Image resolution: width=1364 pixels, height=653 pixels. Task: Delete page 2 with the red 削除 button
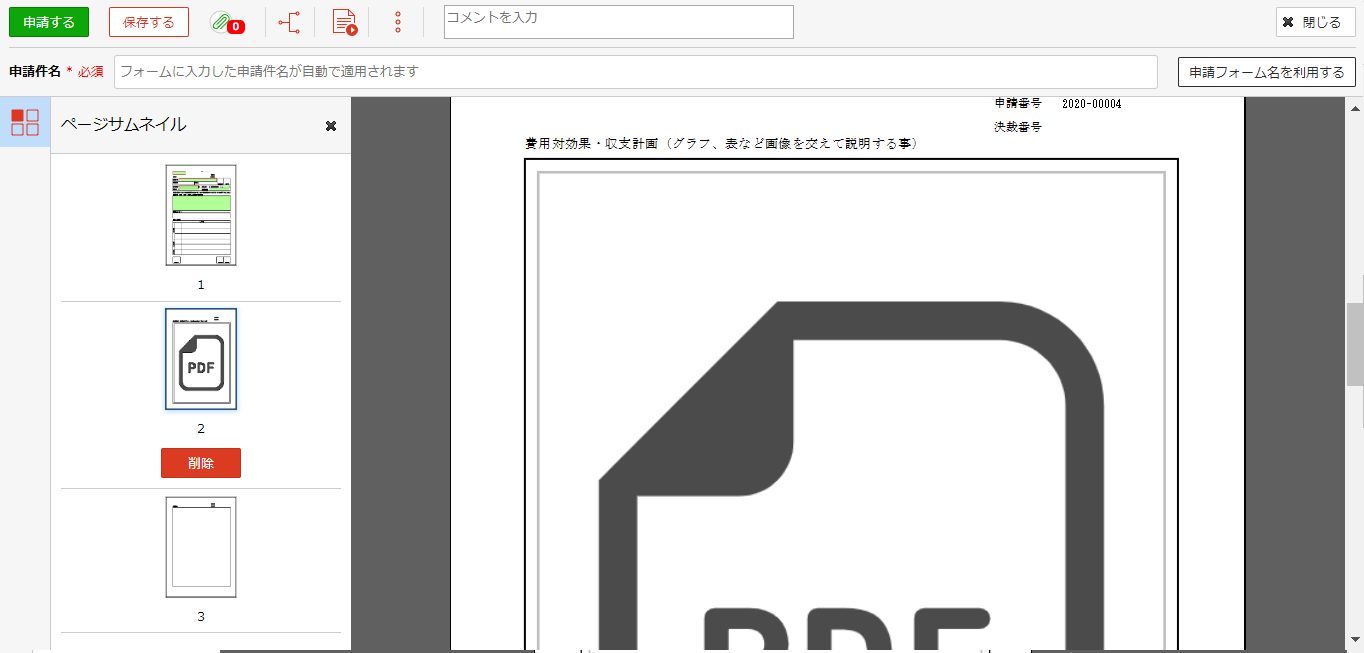tap(201, 463)
